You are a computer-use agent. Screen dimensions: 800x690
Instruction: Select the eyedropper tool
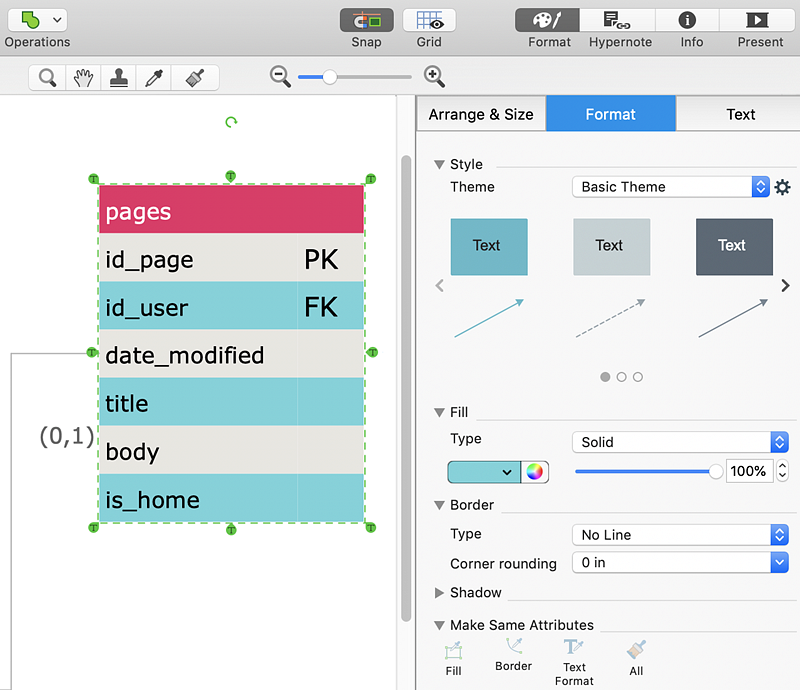pos(154,78)
